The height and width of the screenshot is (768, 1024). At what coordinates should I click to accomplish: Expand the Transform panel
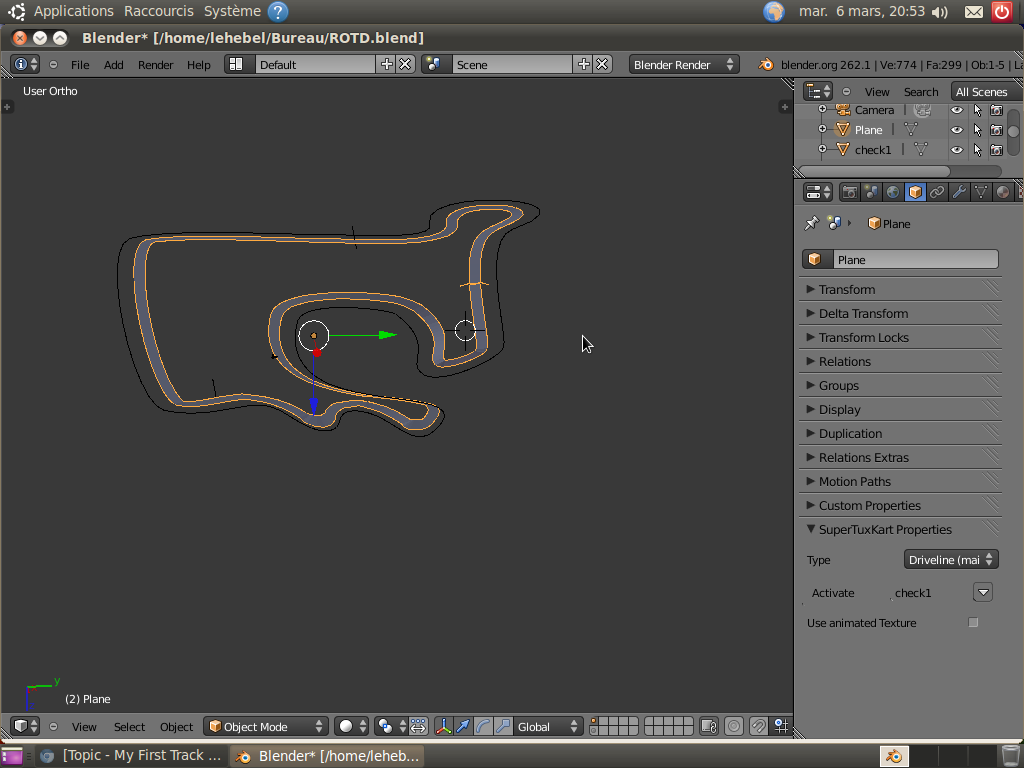tap(846, 289)
